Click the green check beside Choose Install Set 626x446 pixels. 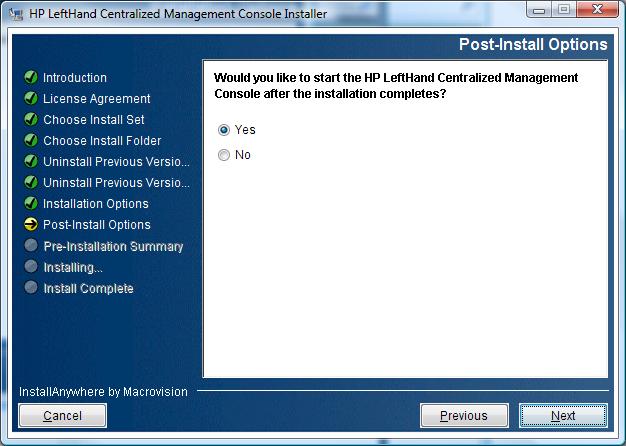(31, 119)
